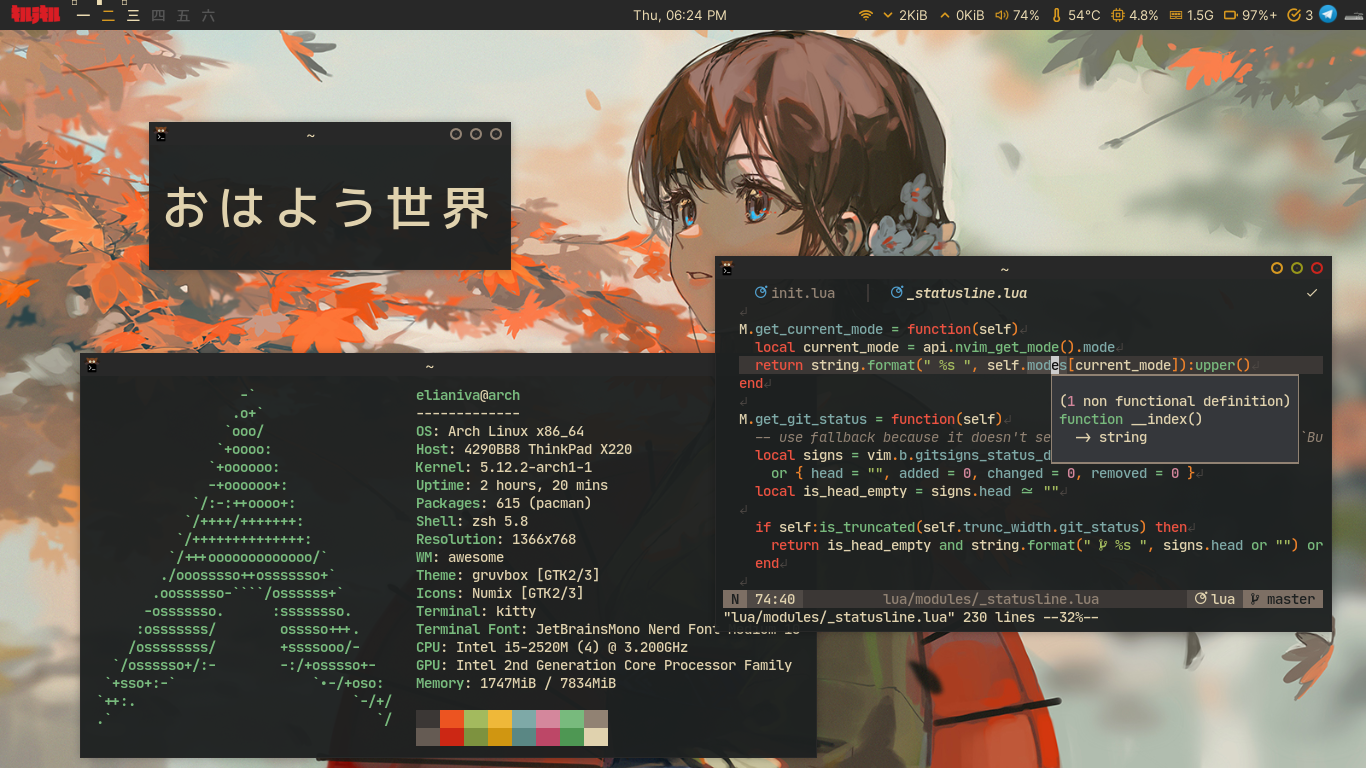This screenshot has width=1366, height=768.
Task: Click the upload arrow next to 0KiB
Action: coord(945,15)
